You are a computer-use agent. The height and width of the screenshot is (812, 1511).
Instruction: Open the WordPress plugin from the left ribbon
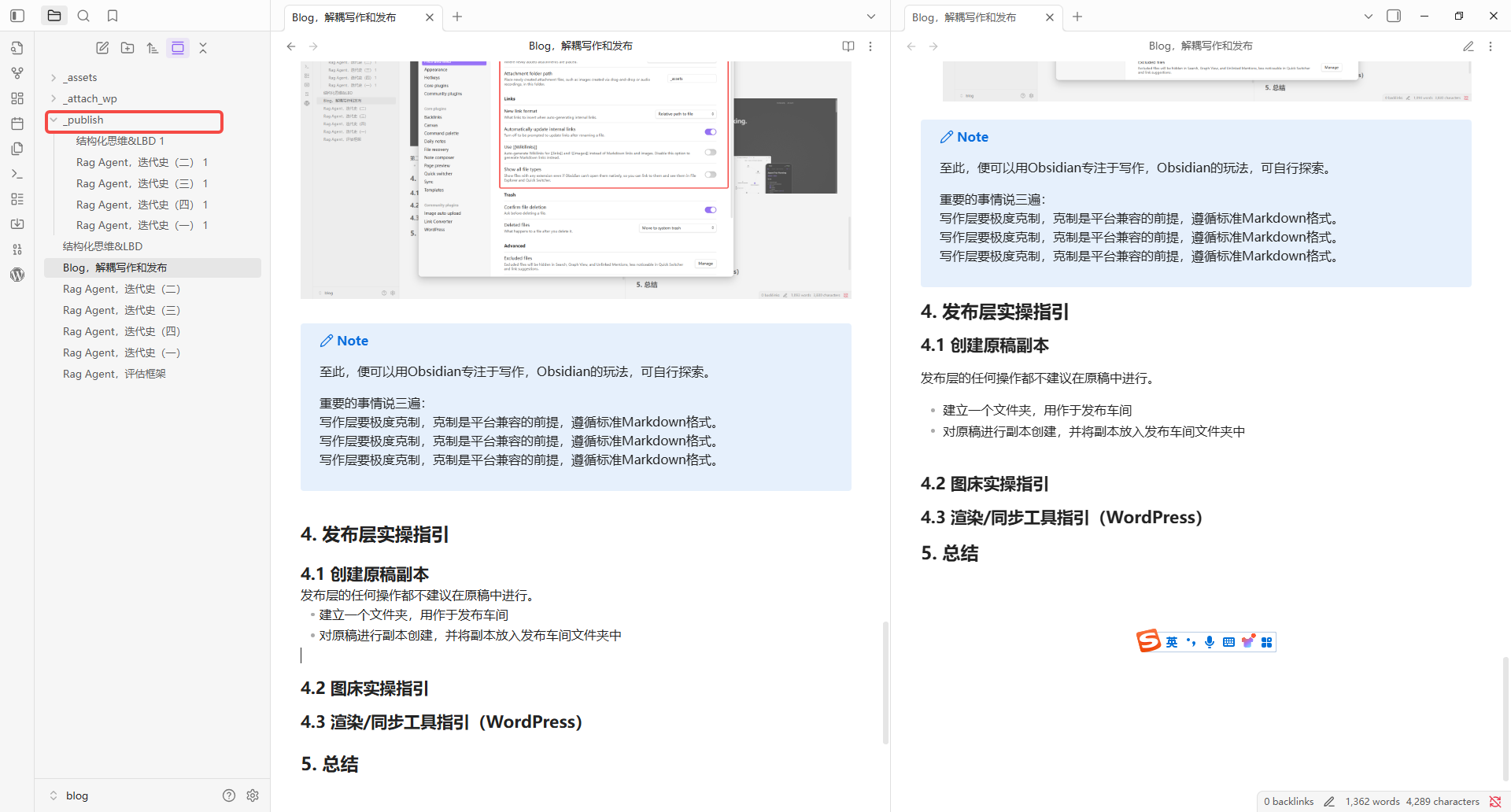pos(17,275)
